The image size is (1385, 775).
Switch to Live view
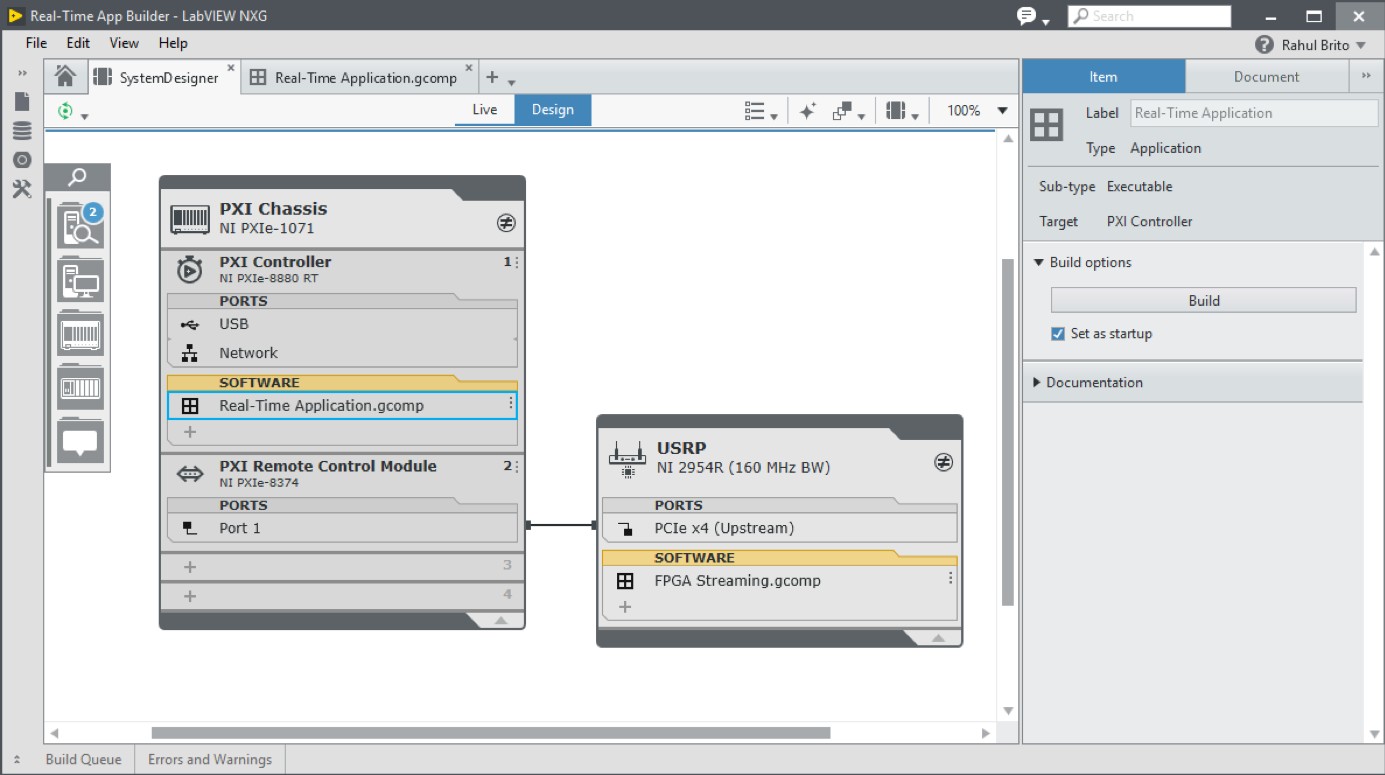click(485, 110)
